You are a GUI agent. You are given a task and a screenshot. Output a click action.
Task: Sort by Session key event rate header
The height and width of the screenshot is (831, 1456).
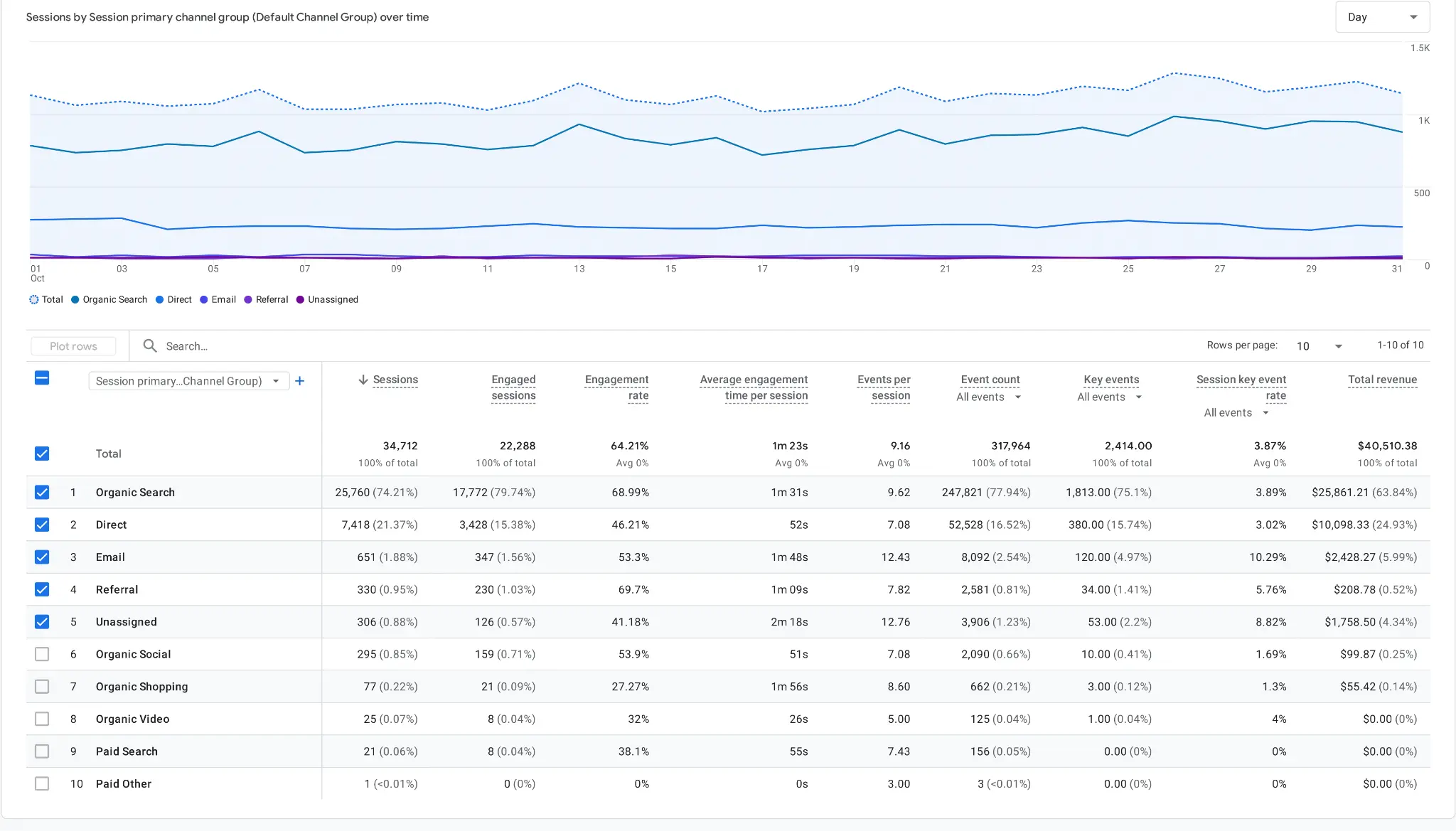point(1241,387)
